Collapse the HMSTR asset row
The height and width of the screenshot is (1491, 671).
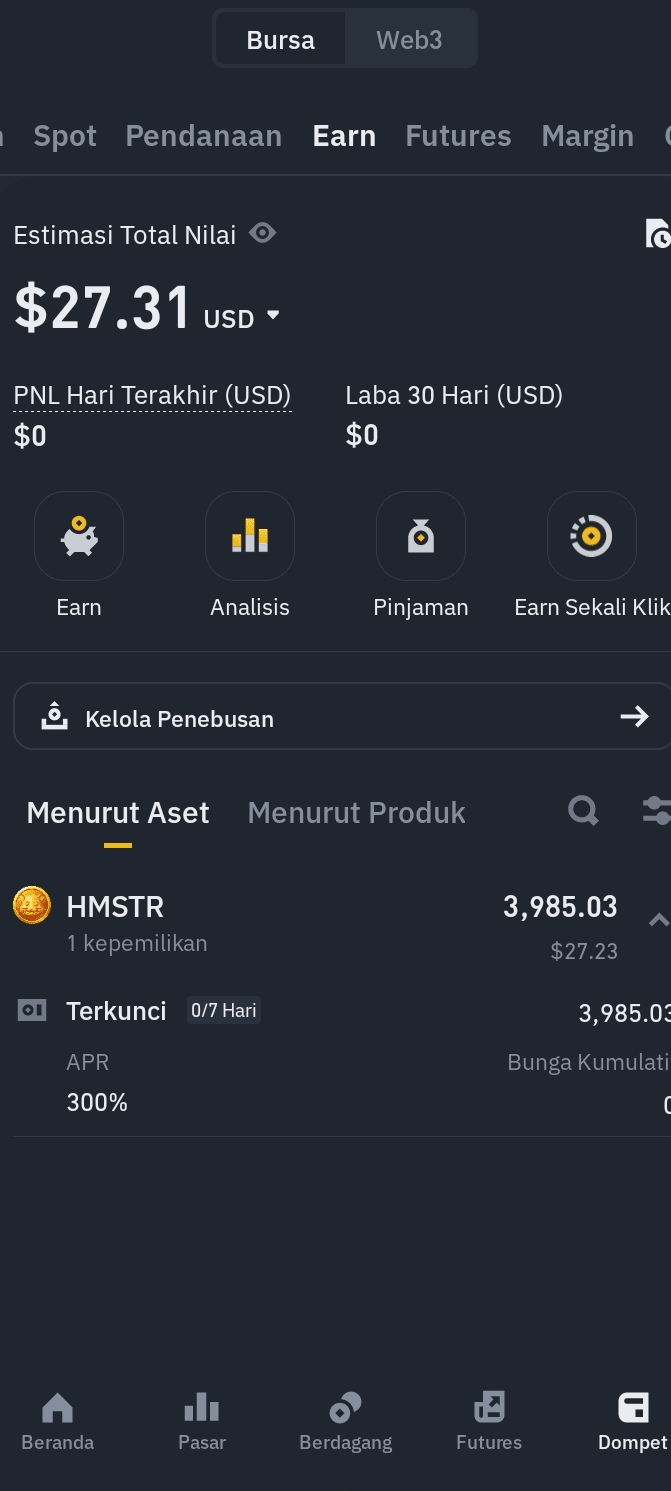[x=657, y=920]
